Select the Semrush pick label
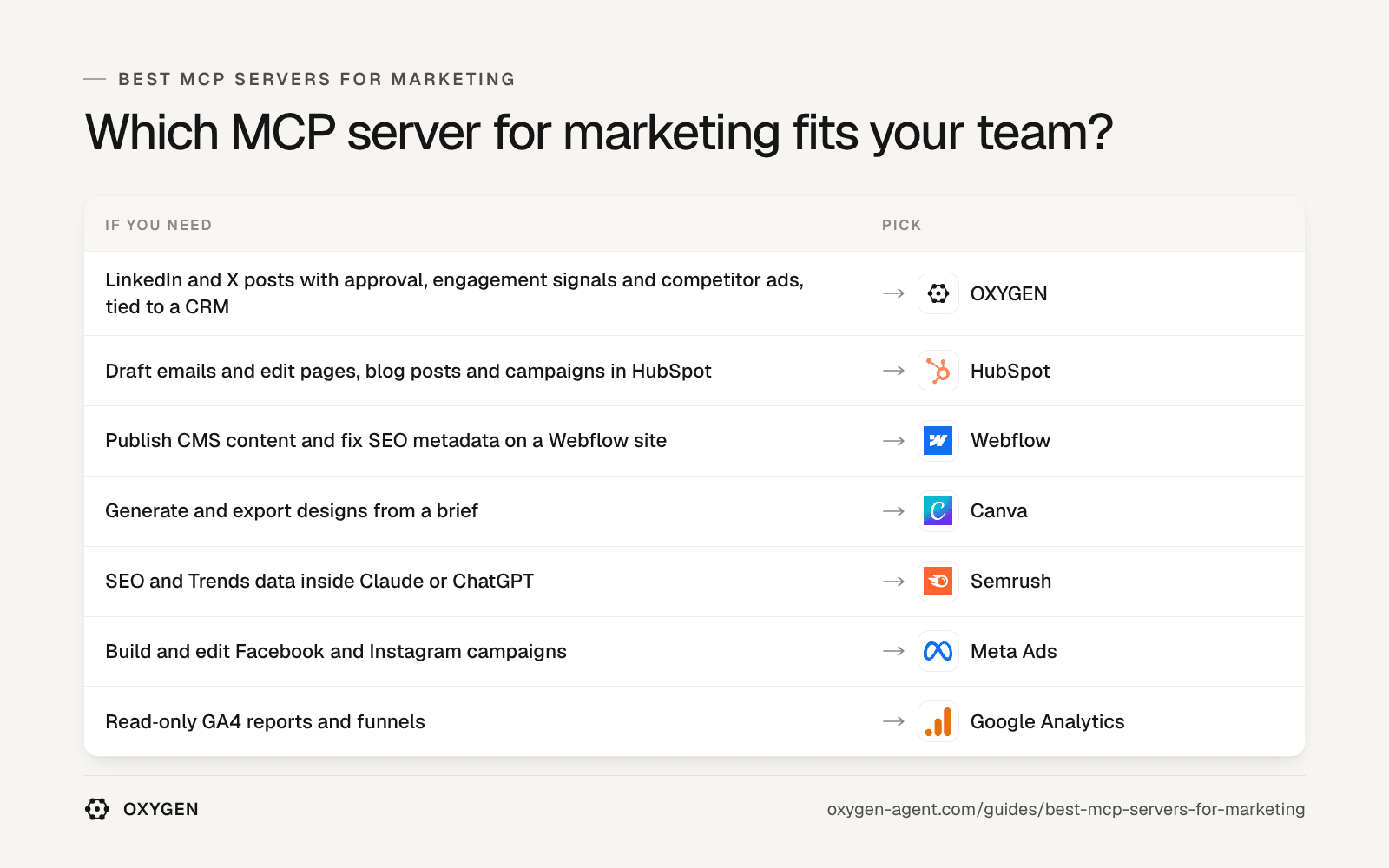 [1011, 581]
